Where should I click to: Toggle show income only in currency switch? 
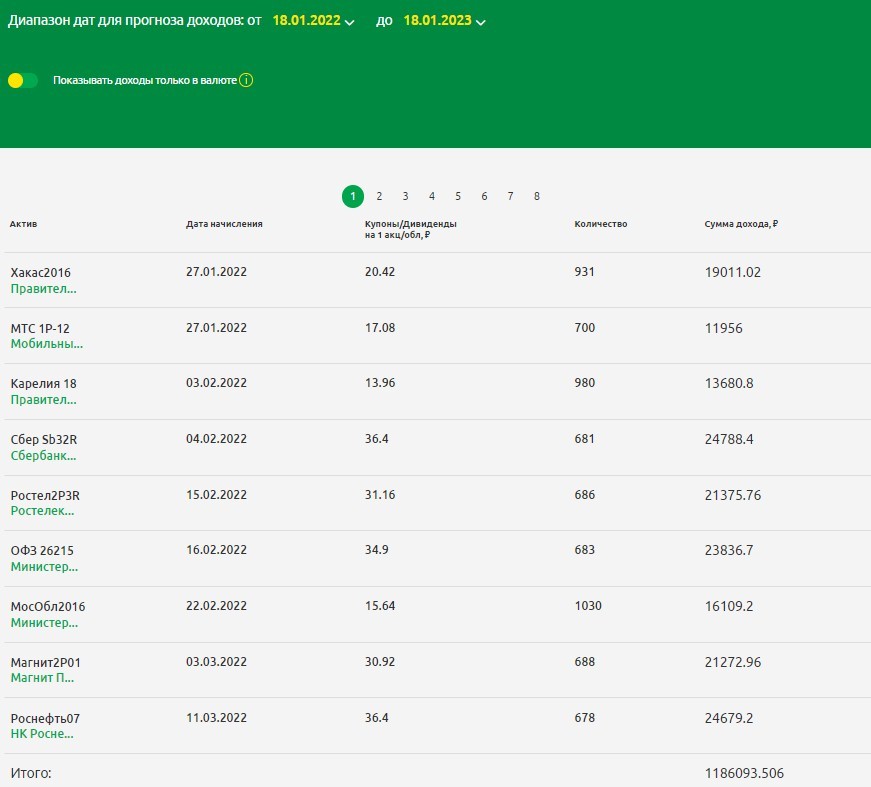[22, 80]
